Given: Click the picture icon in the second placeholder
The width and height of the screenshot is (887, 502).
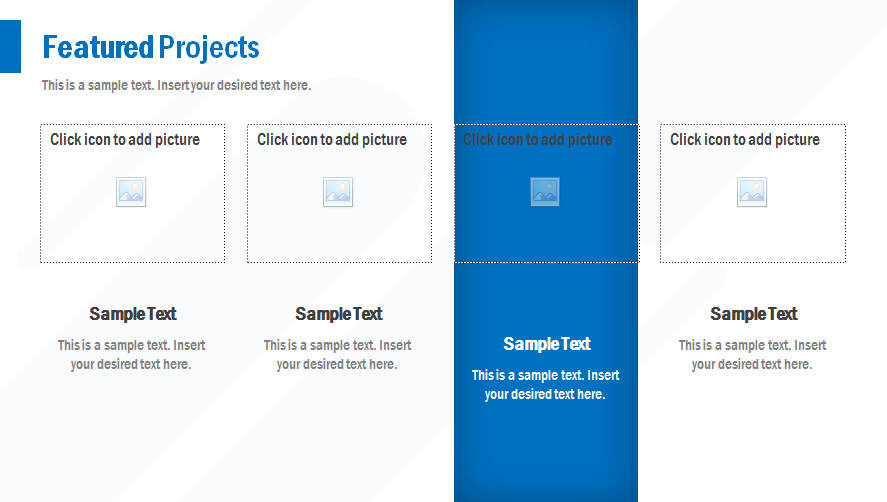Looking at the screenshot, I should [338, 192].
